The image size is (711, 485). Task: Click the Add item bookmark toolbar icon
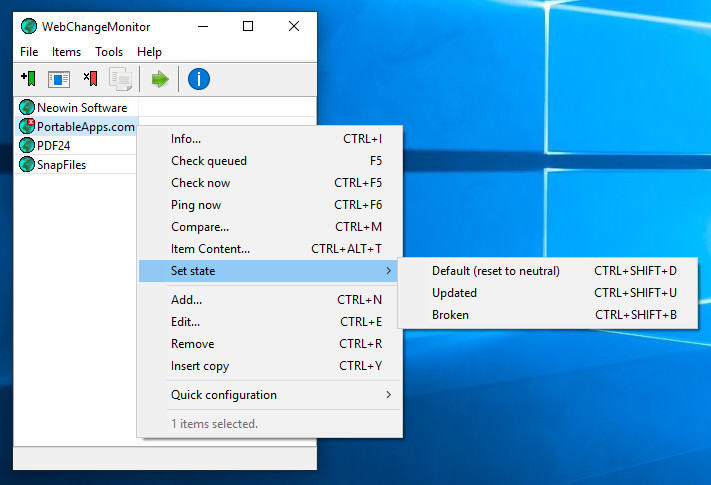click(x=28, y=79)
